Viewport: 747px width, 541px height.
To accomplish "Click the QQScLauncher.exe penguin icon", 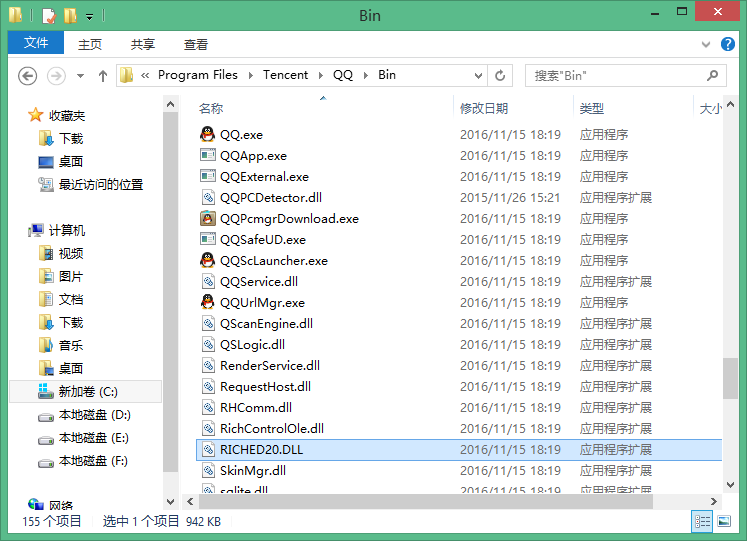I will click(207, 260).
